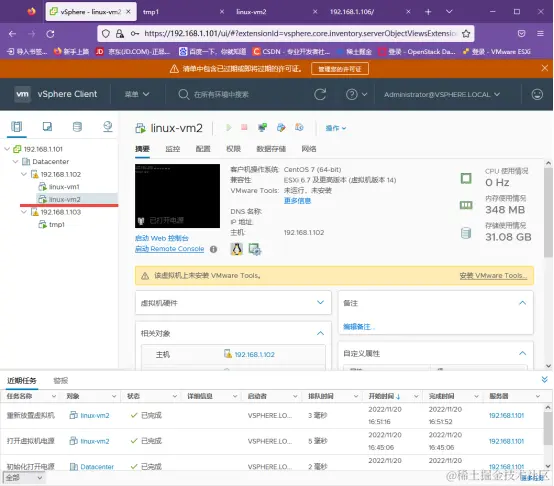Collapse host 192.168.1.103 tree node
554x486 pixels.
24,212
